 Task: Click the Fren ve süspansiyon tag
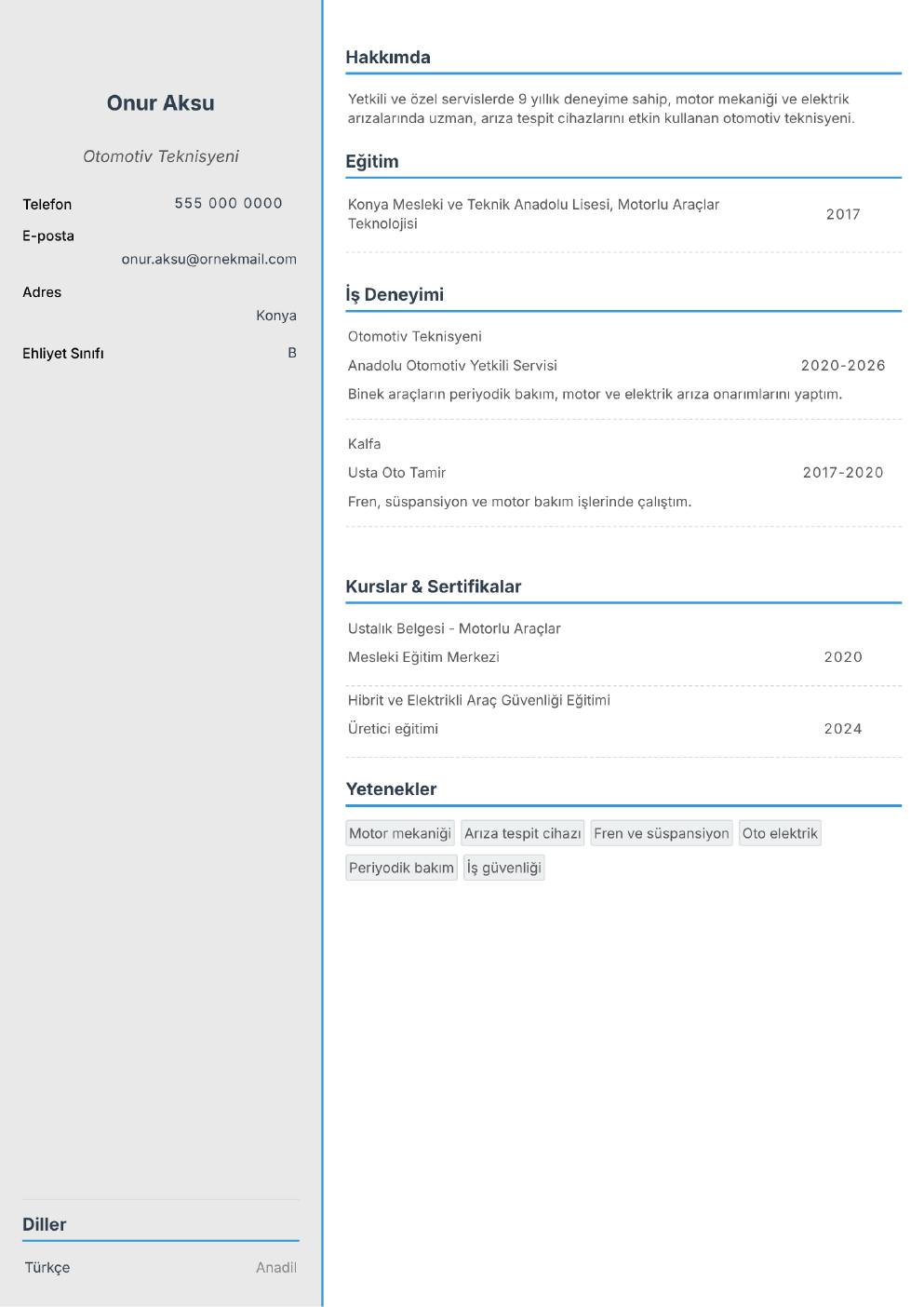pos(662,833)
